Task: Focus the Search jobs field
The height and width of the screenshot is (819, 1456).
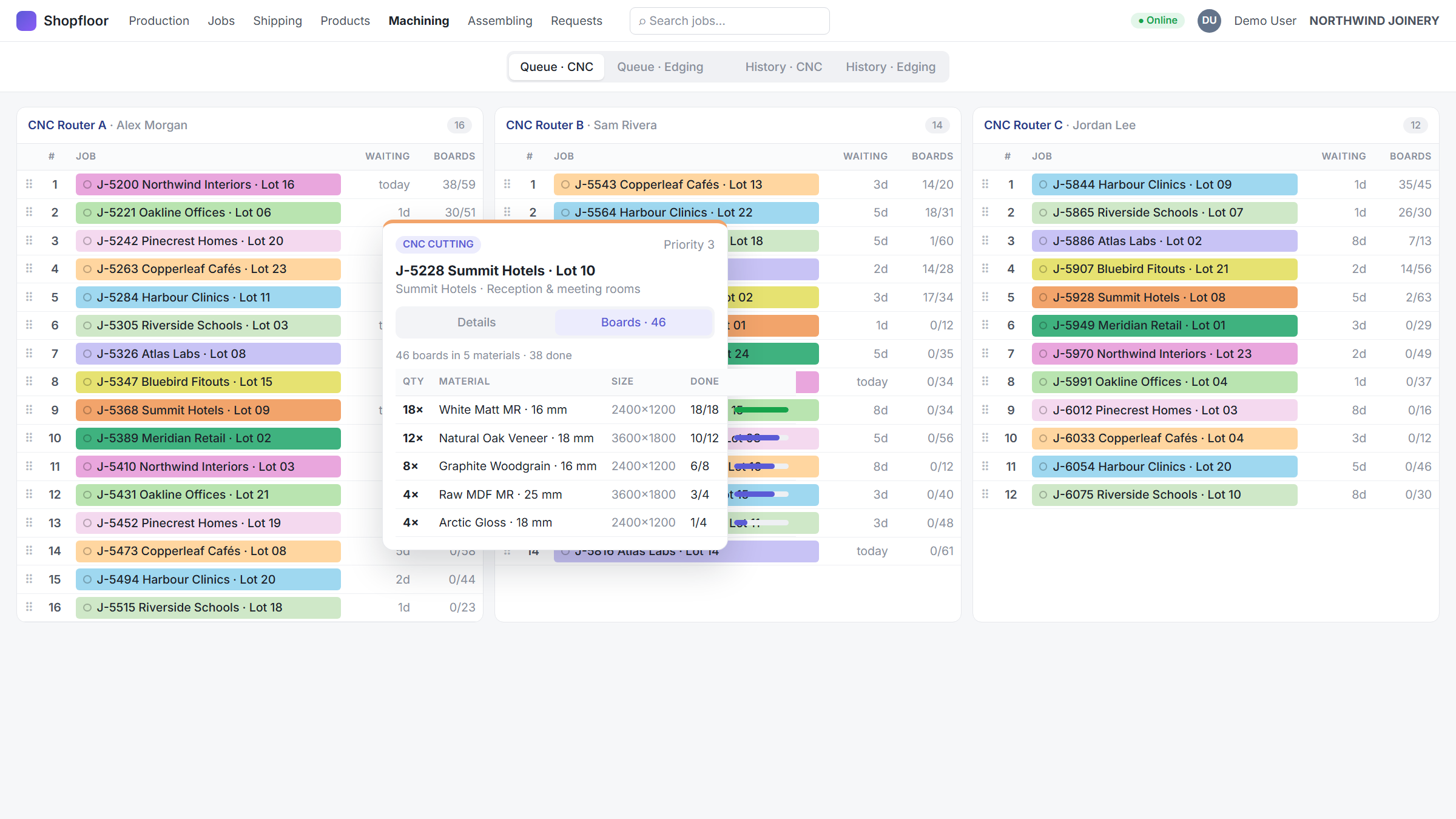Action: point(729,21)
